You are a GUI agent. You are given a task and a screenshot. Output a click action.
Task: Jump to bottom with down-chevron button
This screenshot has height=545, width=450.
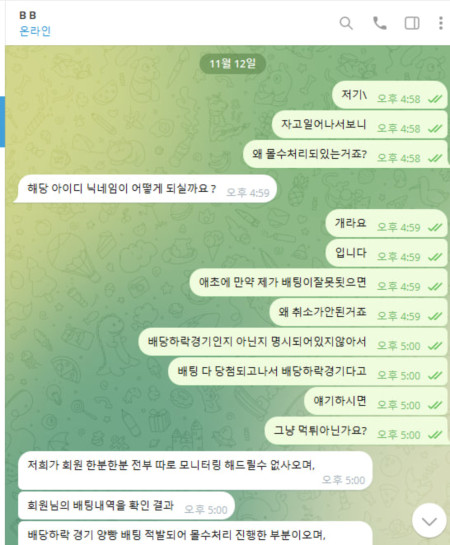(x=429, y=521)
